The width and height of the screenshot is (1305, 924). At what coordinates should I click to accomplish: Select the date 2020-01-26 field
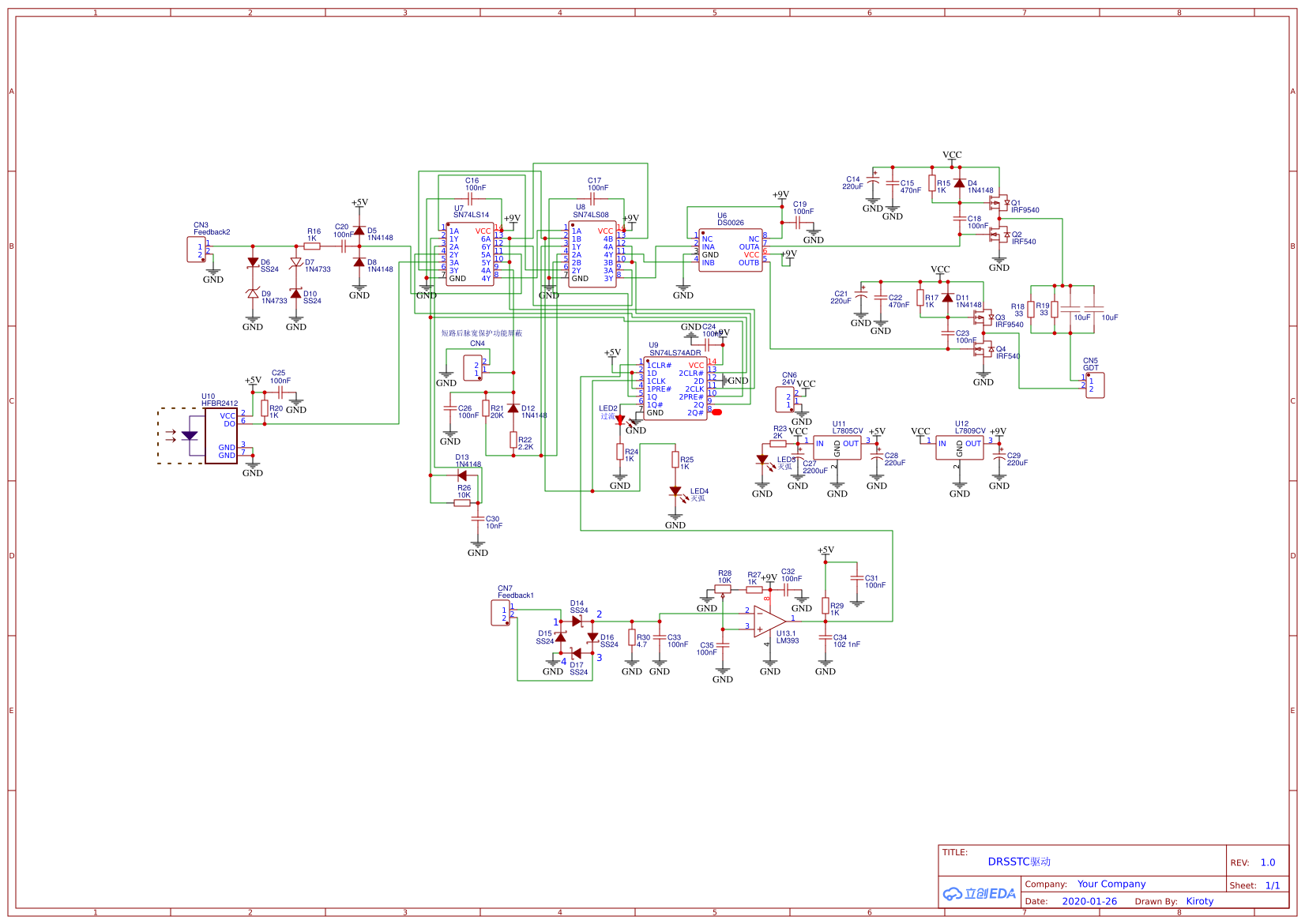(x=1089, y=901)
